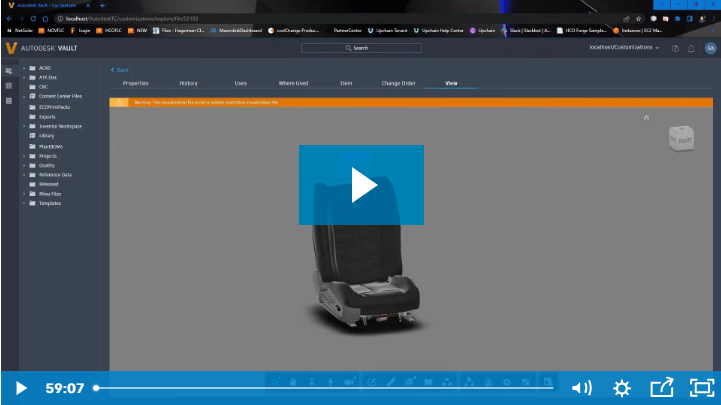Open the browser extensions puzzle icon
The image size is (721, 405).
(x=677, y=19)
